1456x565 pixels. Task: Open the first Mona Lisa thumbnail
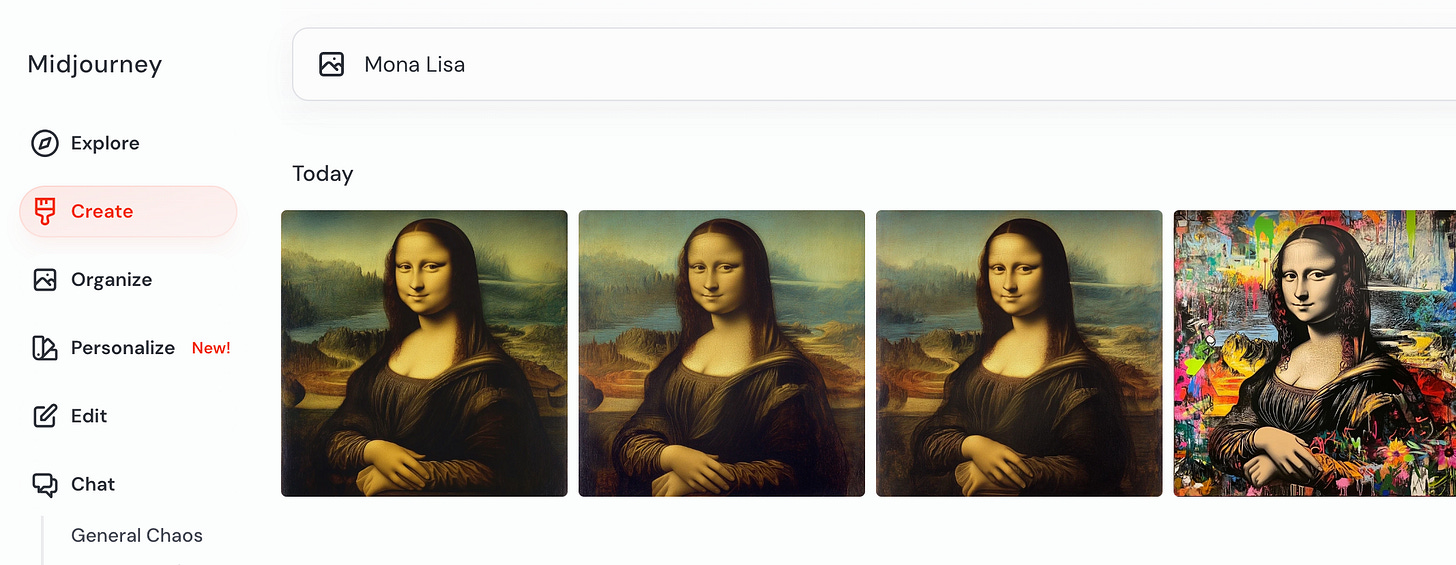424,353
